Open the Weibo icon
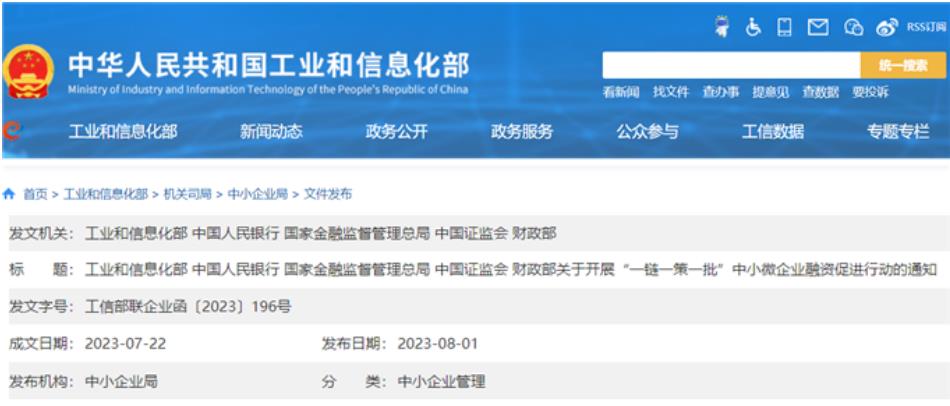This screenshot has height=406, width=950. pyautogui.click(x=887, y=27)
